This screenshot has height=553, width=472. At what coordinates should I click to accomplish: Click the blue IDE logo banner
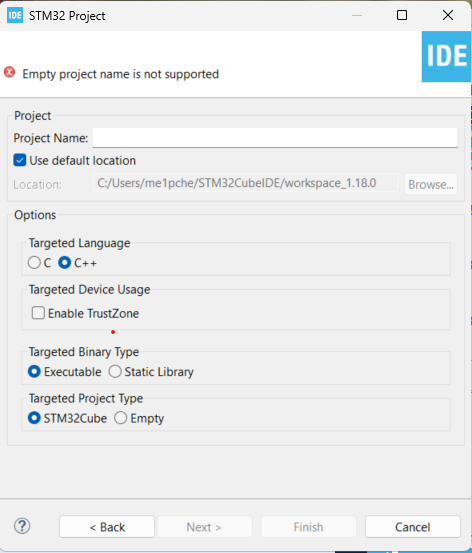coord(446,56)
